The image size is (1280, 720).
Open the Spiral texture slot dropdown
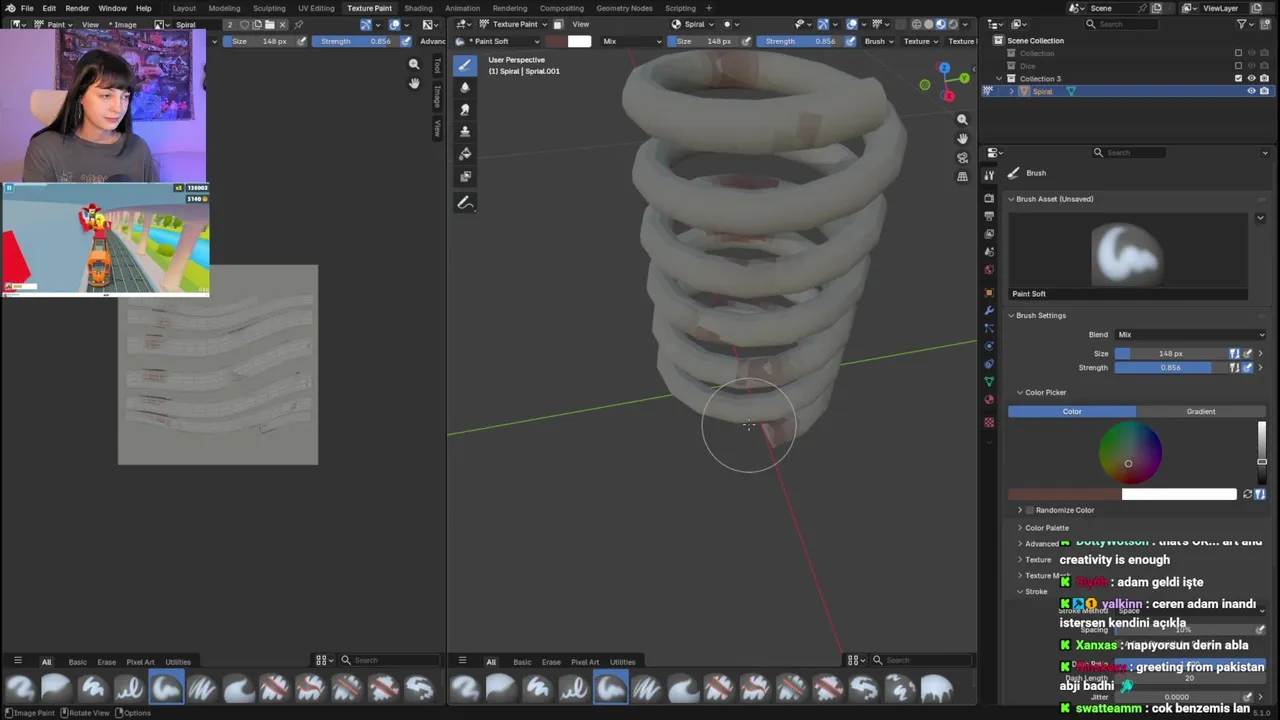click(x=693, y=24)
